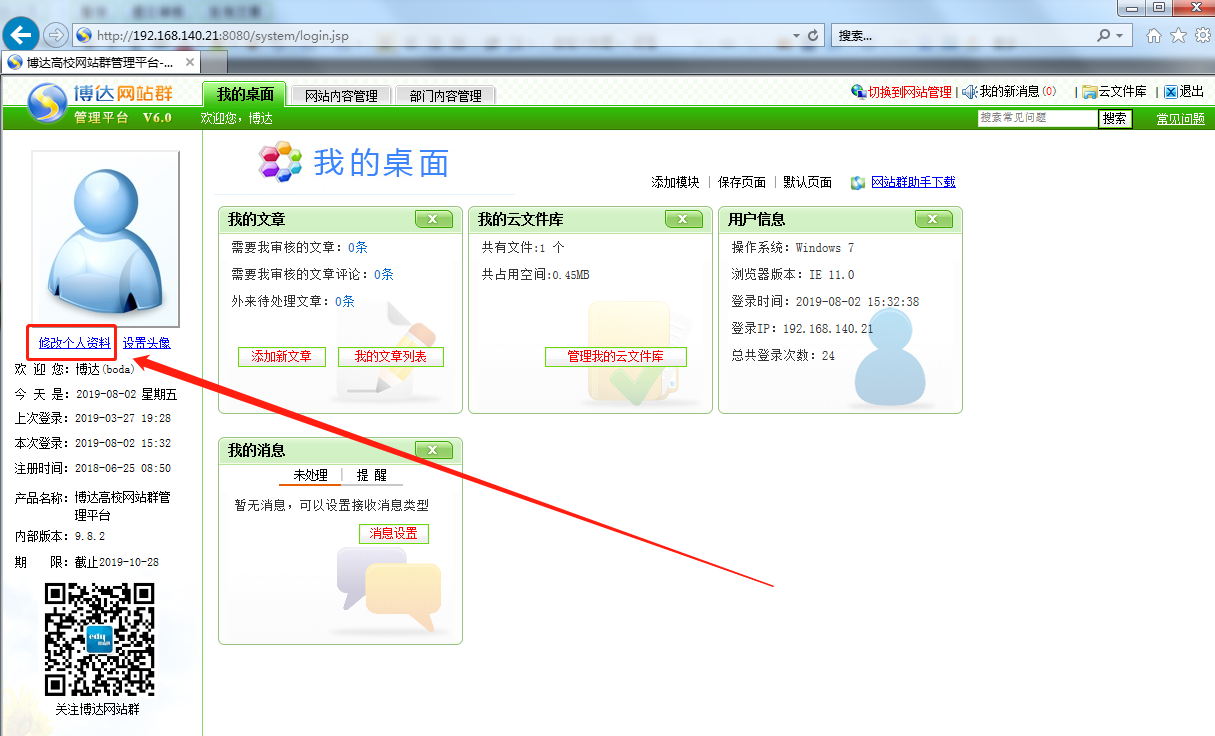The width and height of the screenshot is (1215, 736).
Task: Select the 提醒 tab in 我的消息
Action: coord(371,475)
